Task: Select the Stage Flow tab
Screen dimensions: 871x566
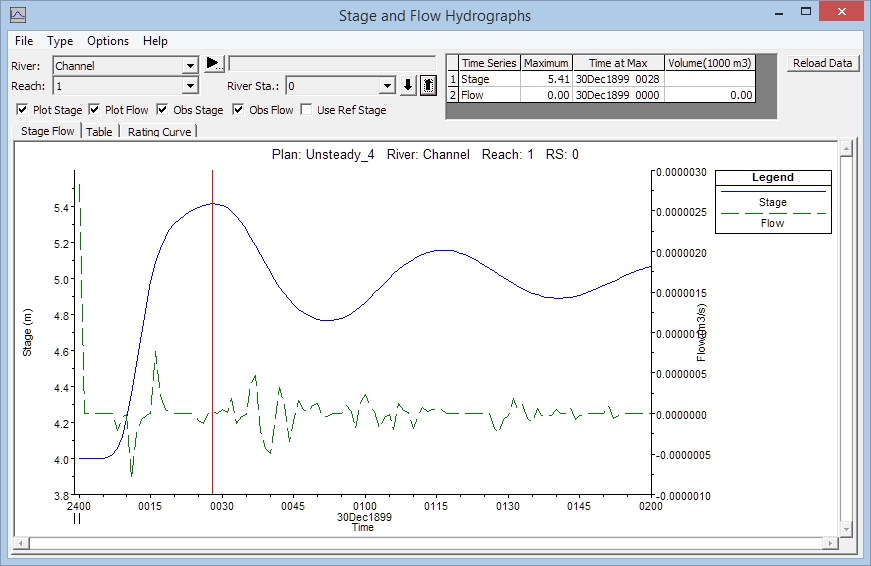Action: point(48,131)
